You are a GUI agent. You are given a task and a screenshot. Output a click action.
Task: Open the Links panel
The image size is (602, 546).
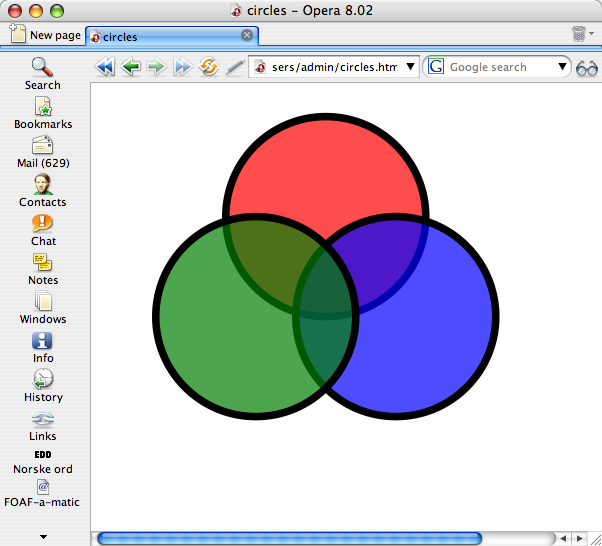(x=42, y=425)
